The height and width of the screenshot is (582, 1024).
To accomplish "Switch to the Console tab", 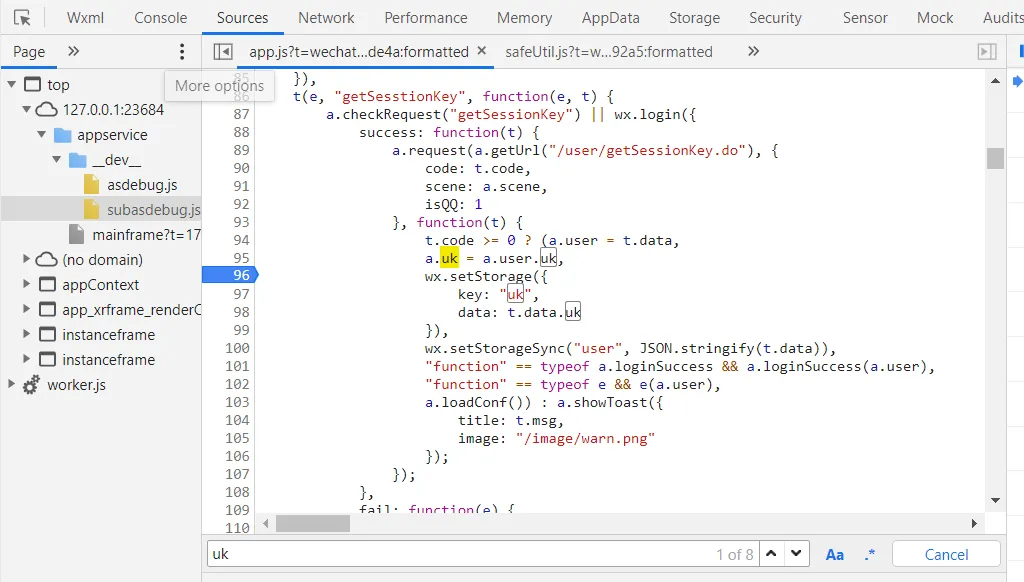I will (161, 18).
